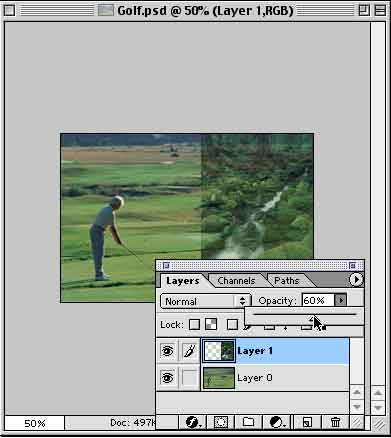Click the left end of the opacity slider track
This screenshot has height=438, width=391.
click(255, 314)
